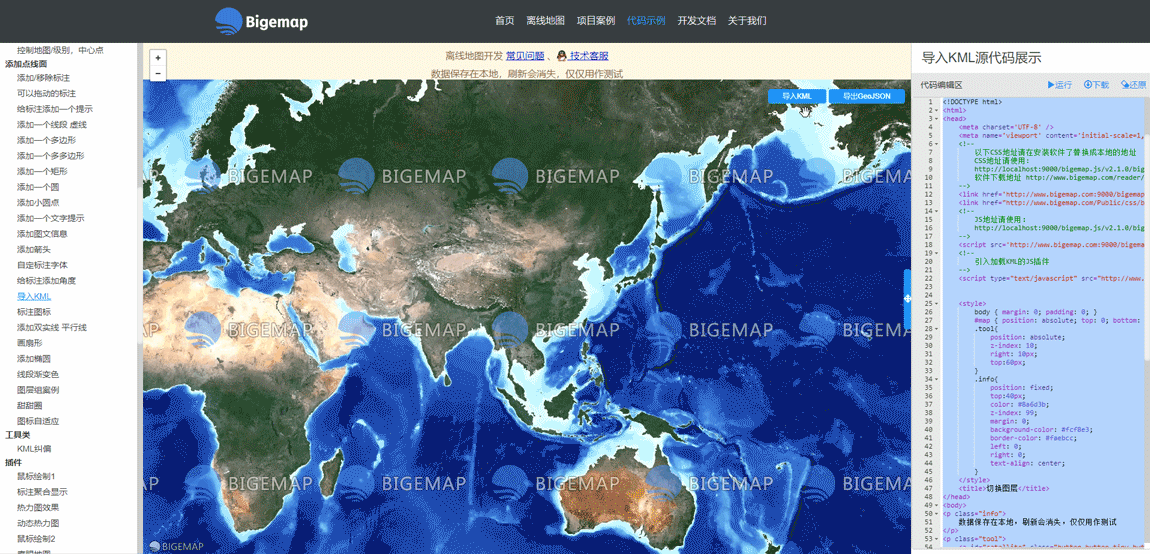Open sidebar example 自定标注字体

43,265
